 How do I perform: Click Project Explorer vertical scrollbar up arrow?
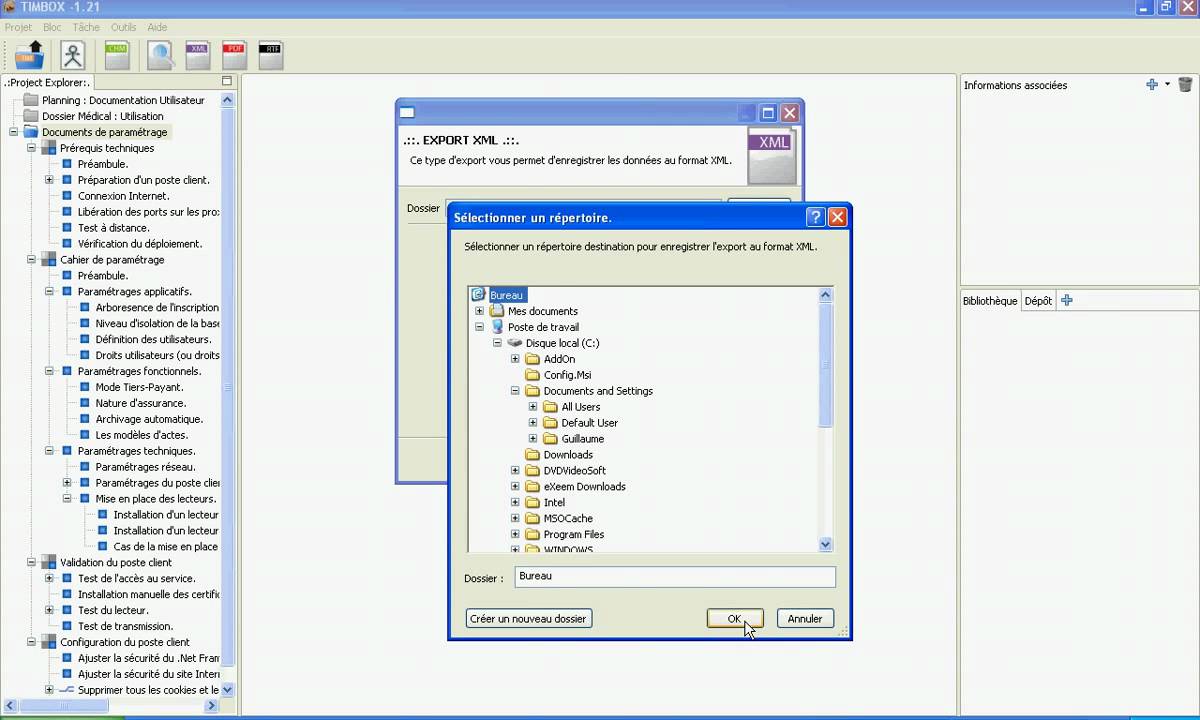tap(228, 100)
